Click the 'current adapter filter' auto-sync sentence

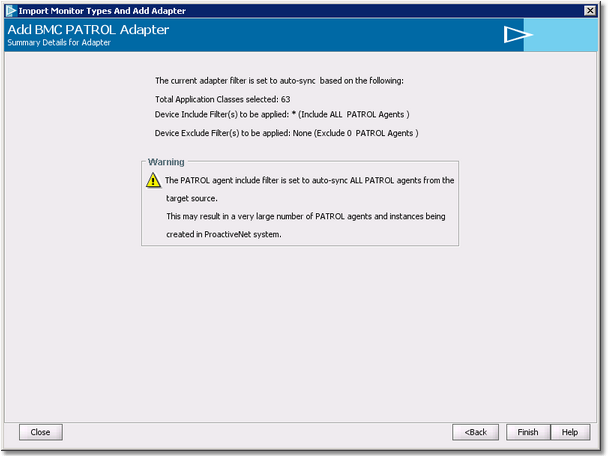pos(279,80)
